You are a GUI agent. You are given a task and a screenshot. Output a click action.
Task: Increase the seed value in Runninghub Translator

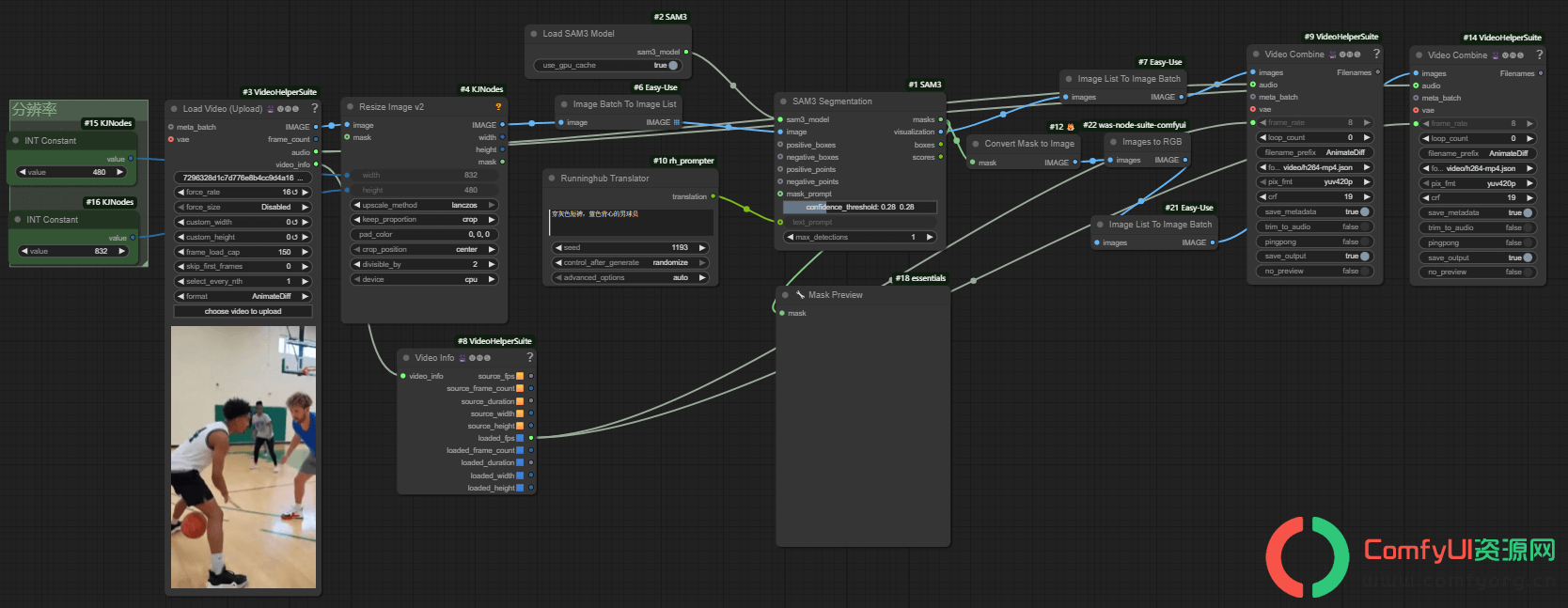pos(702,248)
